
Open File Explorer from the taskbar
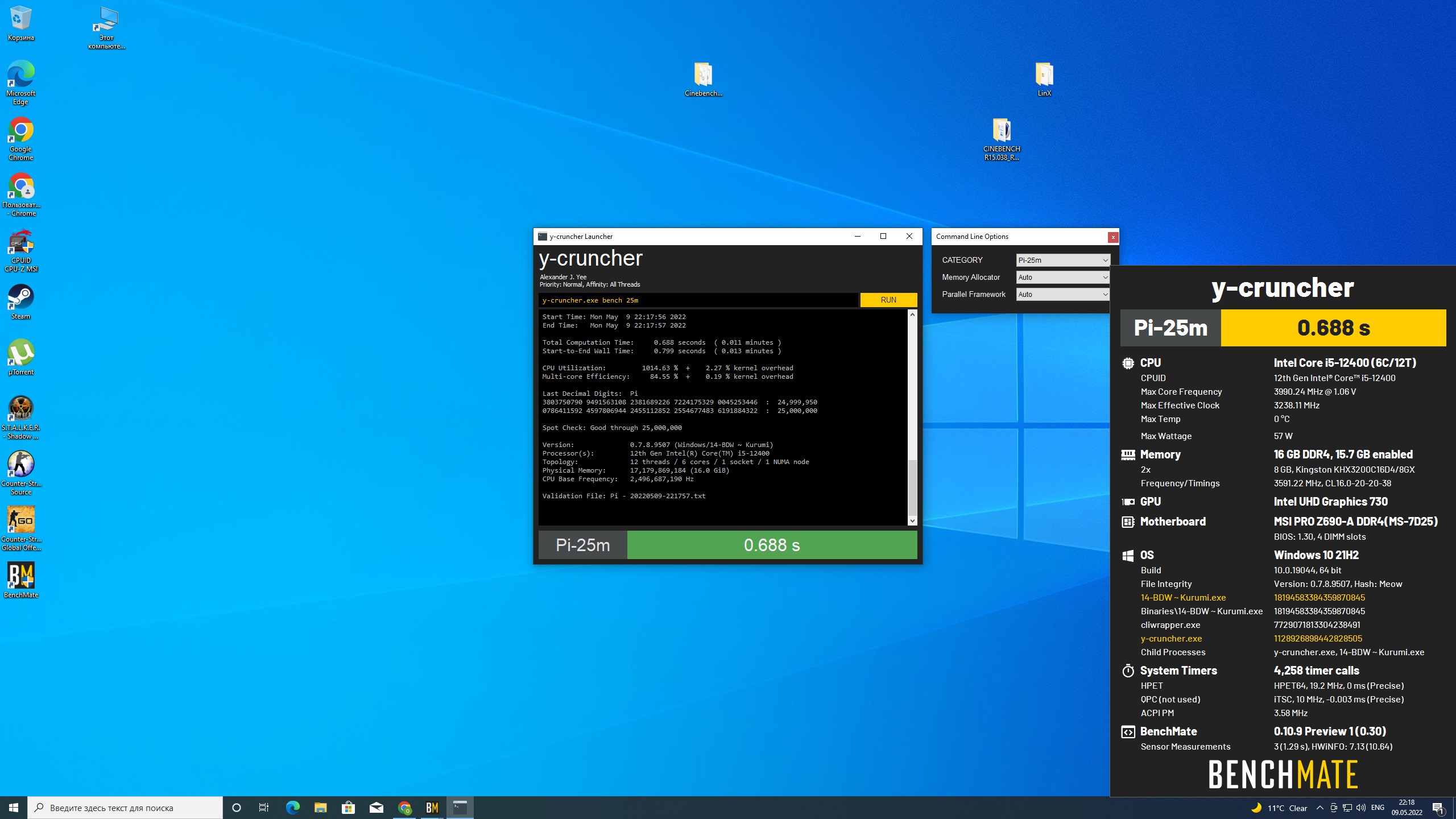[320, 808]
